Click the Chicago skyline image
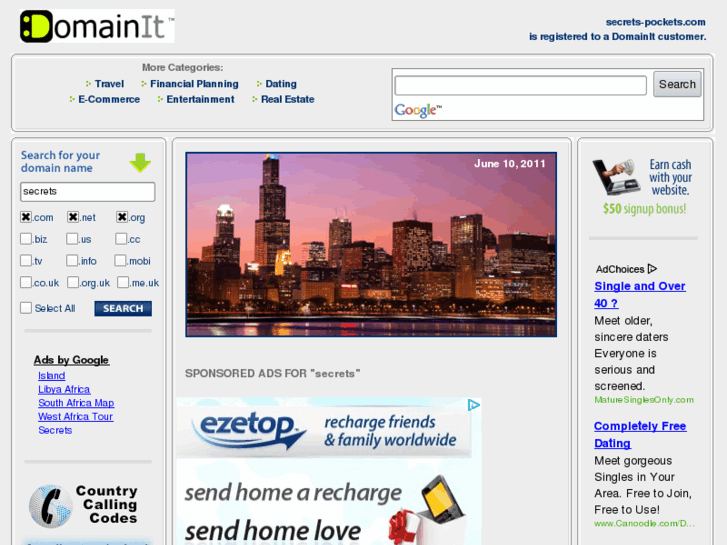The width and height of the screenshot is (727, 545). [x=371, y=244]
